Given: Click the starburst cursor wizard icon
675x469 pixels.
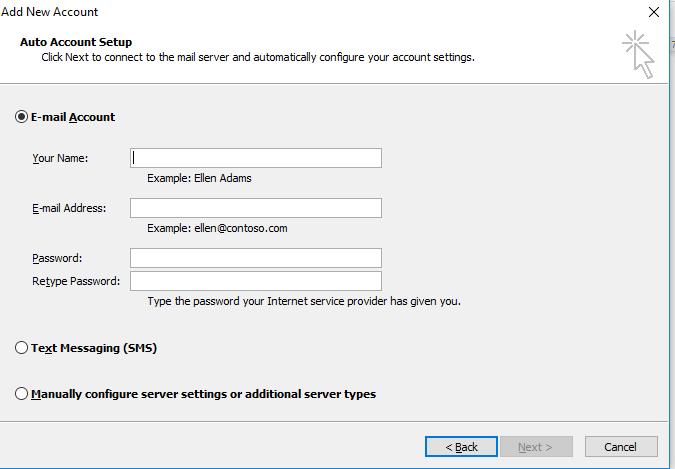Looking at the screenshot, I should click(638, 54).
